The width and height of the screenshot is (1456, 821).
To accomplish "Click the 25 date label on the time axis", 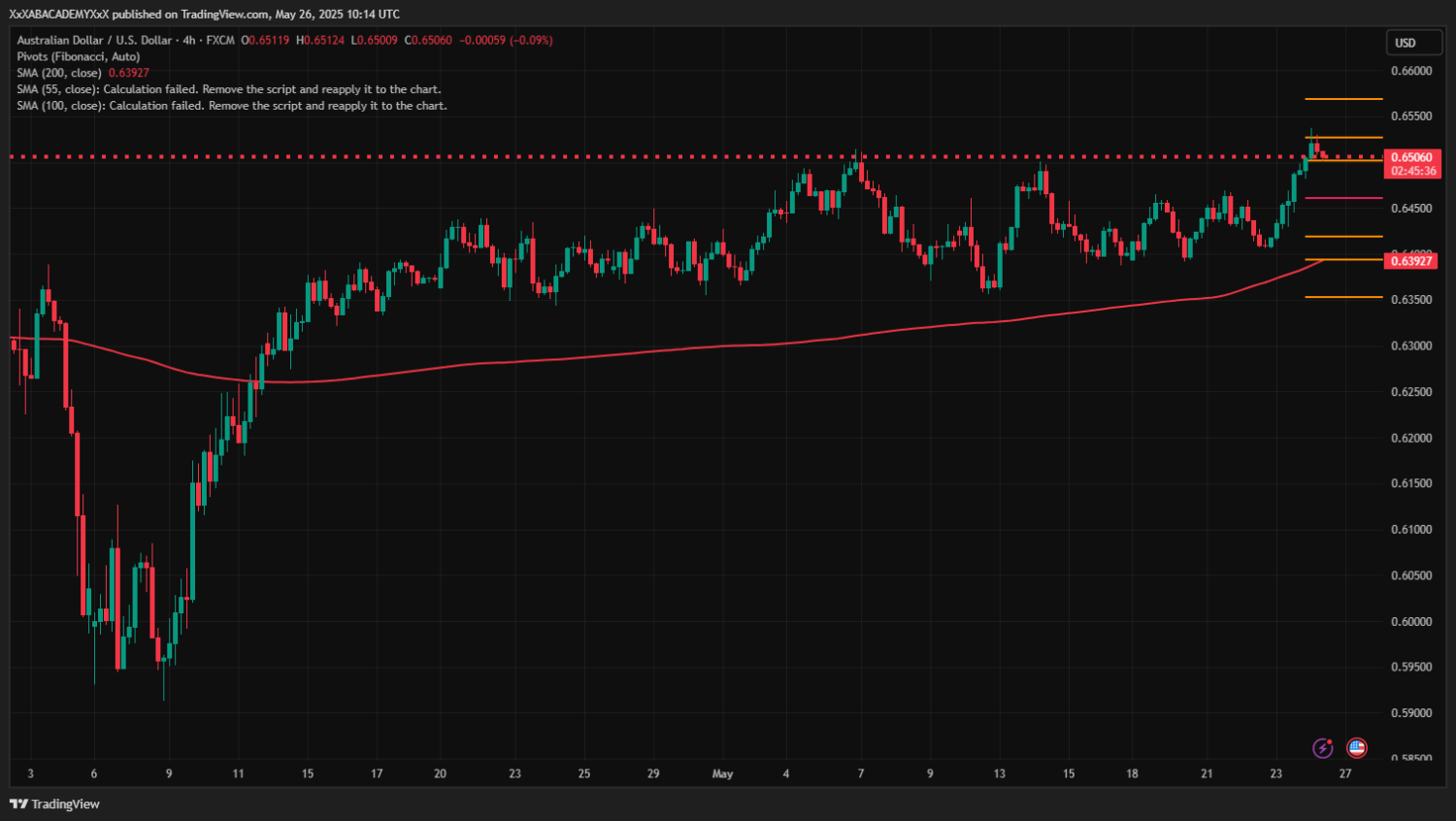I will 584,774.
